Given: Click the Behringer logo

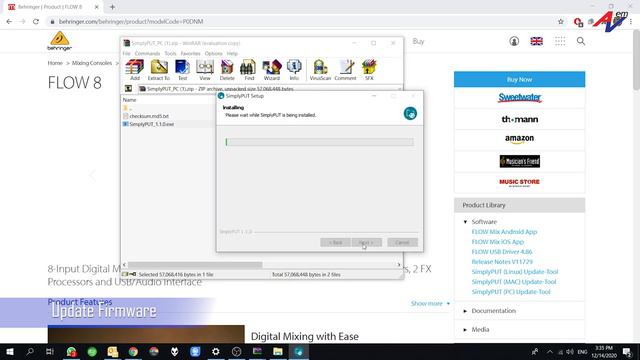Looking at the screenshot, I should point(60,41).
